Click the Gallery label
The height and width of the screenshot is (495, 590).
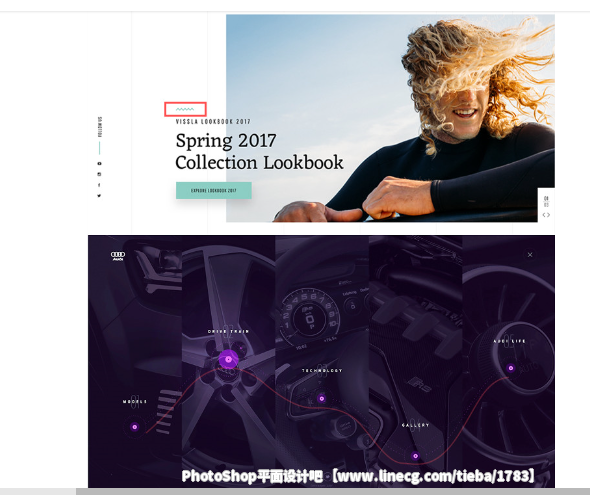415,425
